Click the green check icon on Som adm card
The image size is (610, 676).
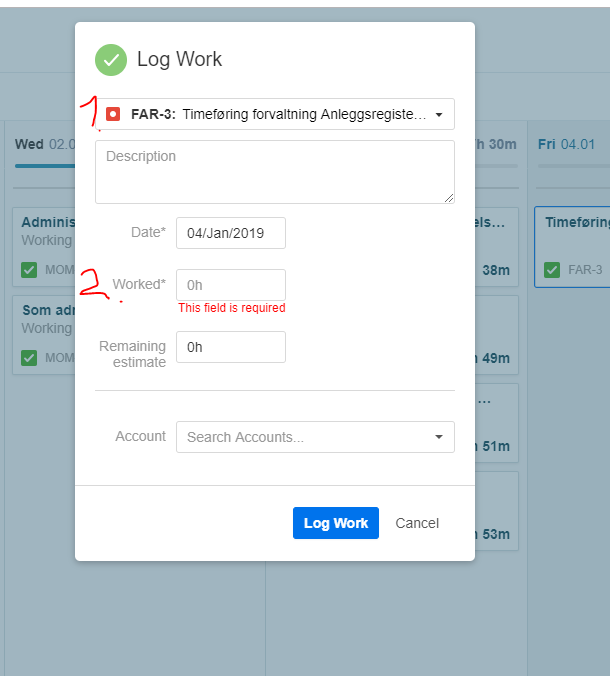point(29,358)
